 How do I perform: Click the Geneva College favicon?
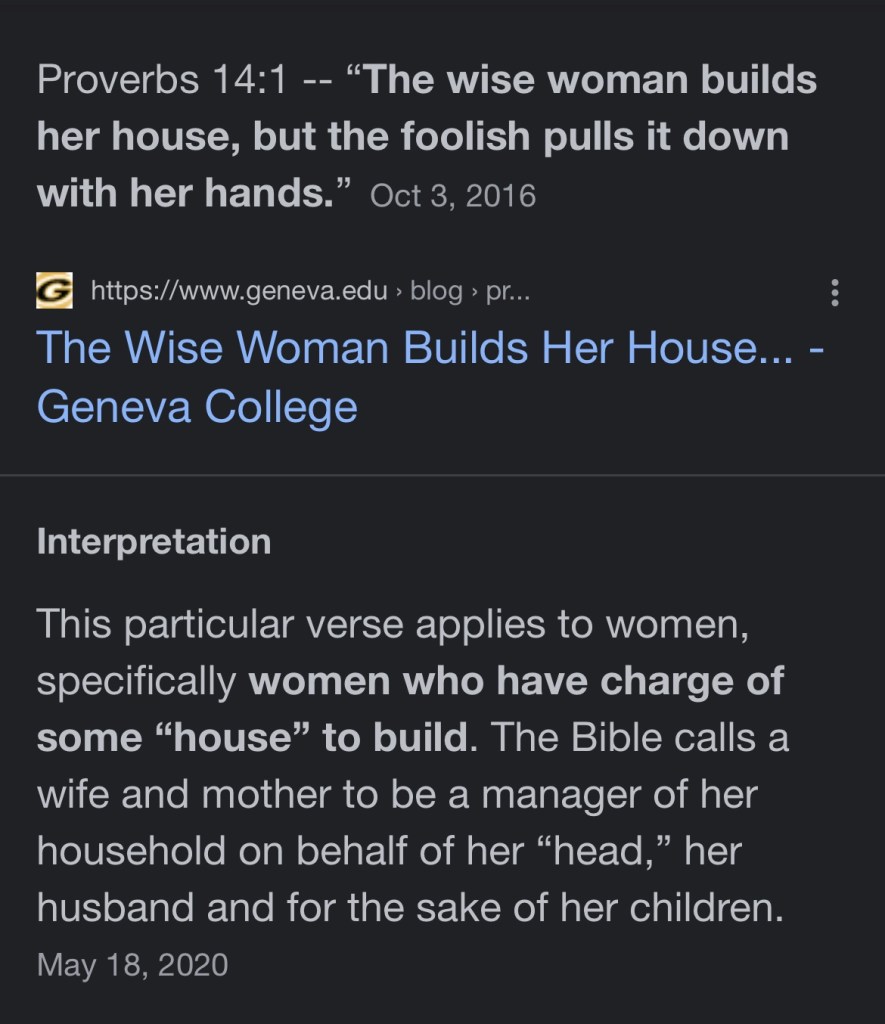pos(55,291)
